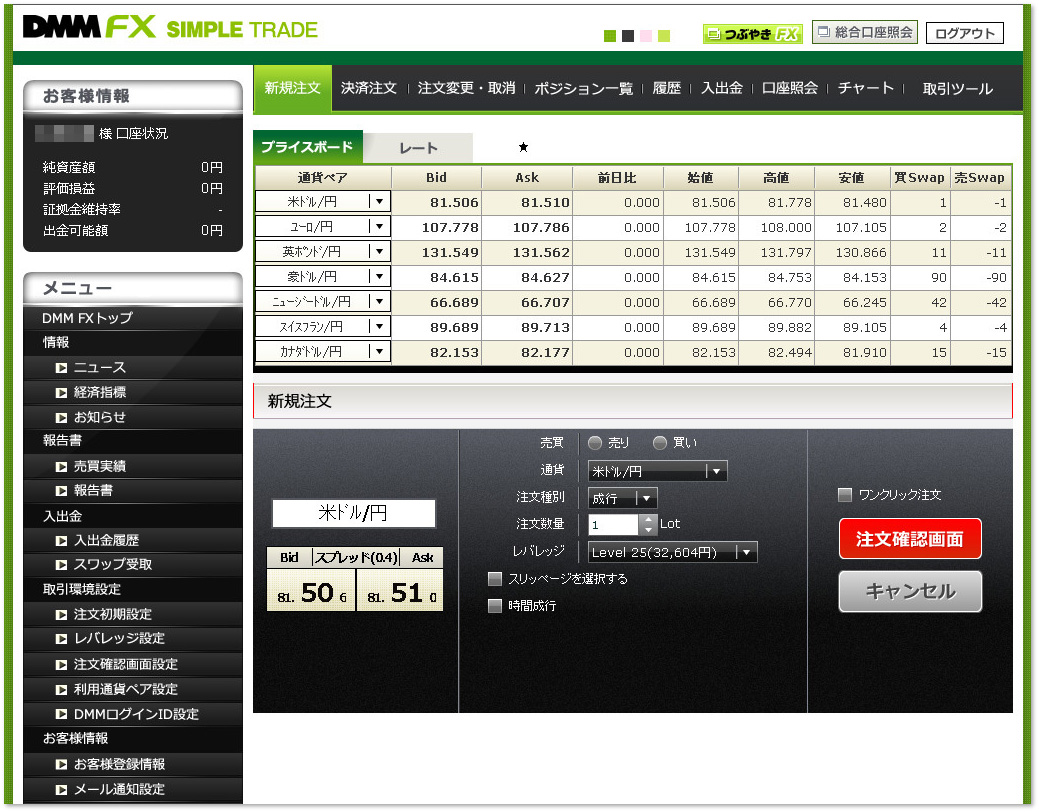
Task: Open the 決済注文 tab
Action: (368, 88)
